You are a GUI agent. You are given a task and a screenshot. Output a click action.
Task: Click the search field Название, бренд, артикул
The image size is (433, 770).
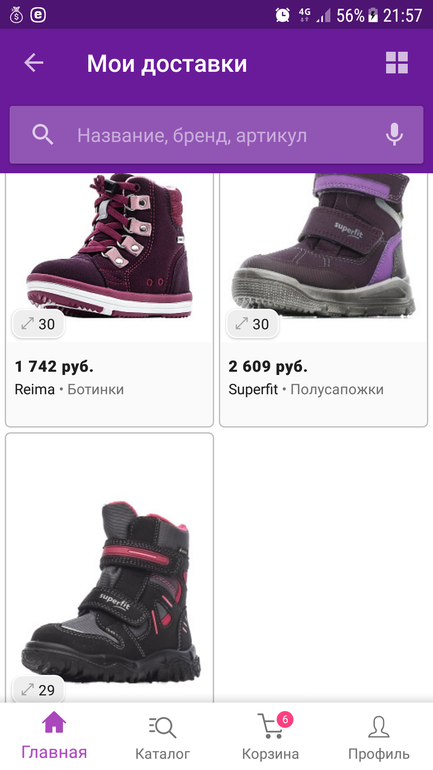216,135
